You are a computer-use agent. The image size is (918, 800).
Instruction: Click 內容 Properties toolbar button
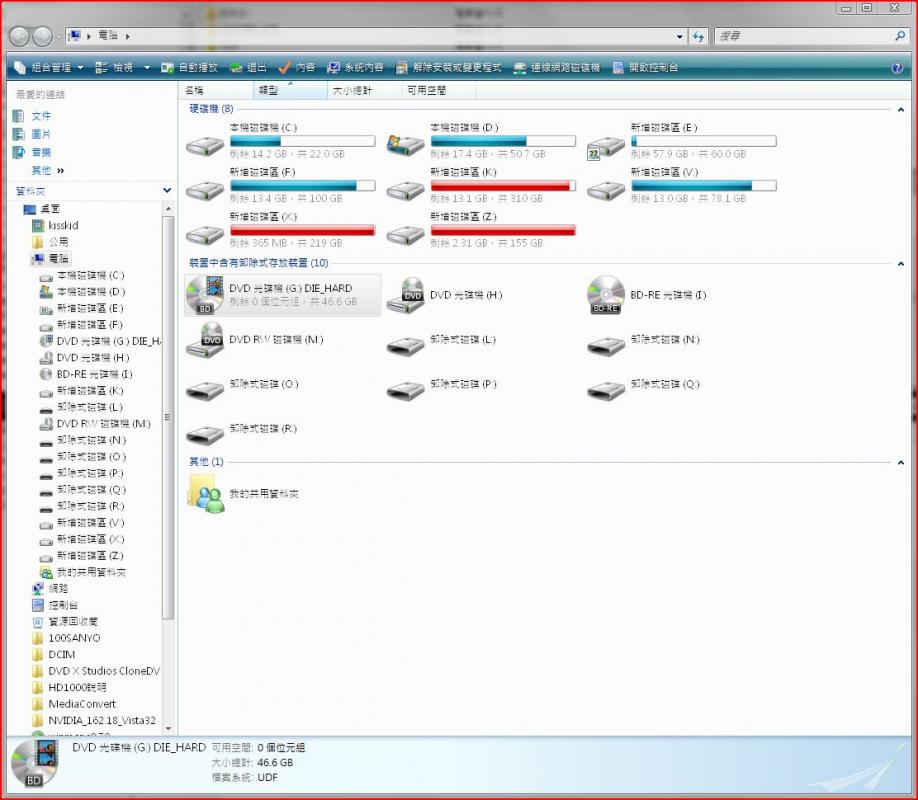[x=297, y=68]
